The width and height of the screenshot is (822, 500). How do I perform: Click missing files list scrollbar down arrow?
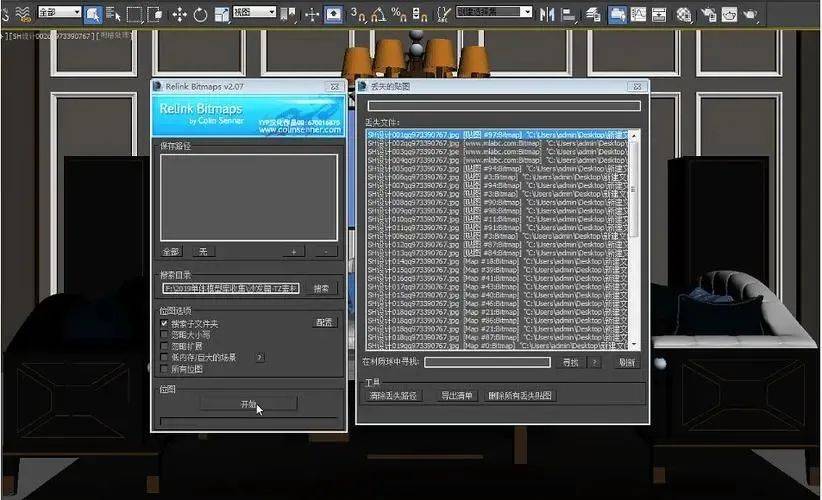[634, 345]
